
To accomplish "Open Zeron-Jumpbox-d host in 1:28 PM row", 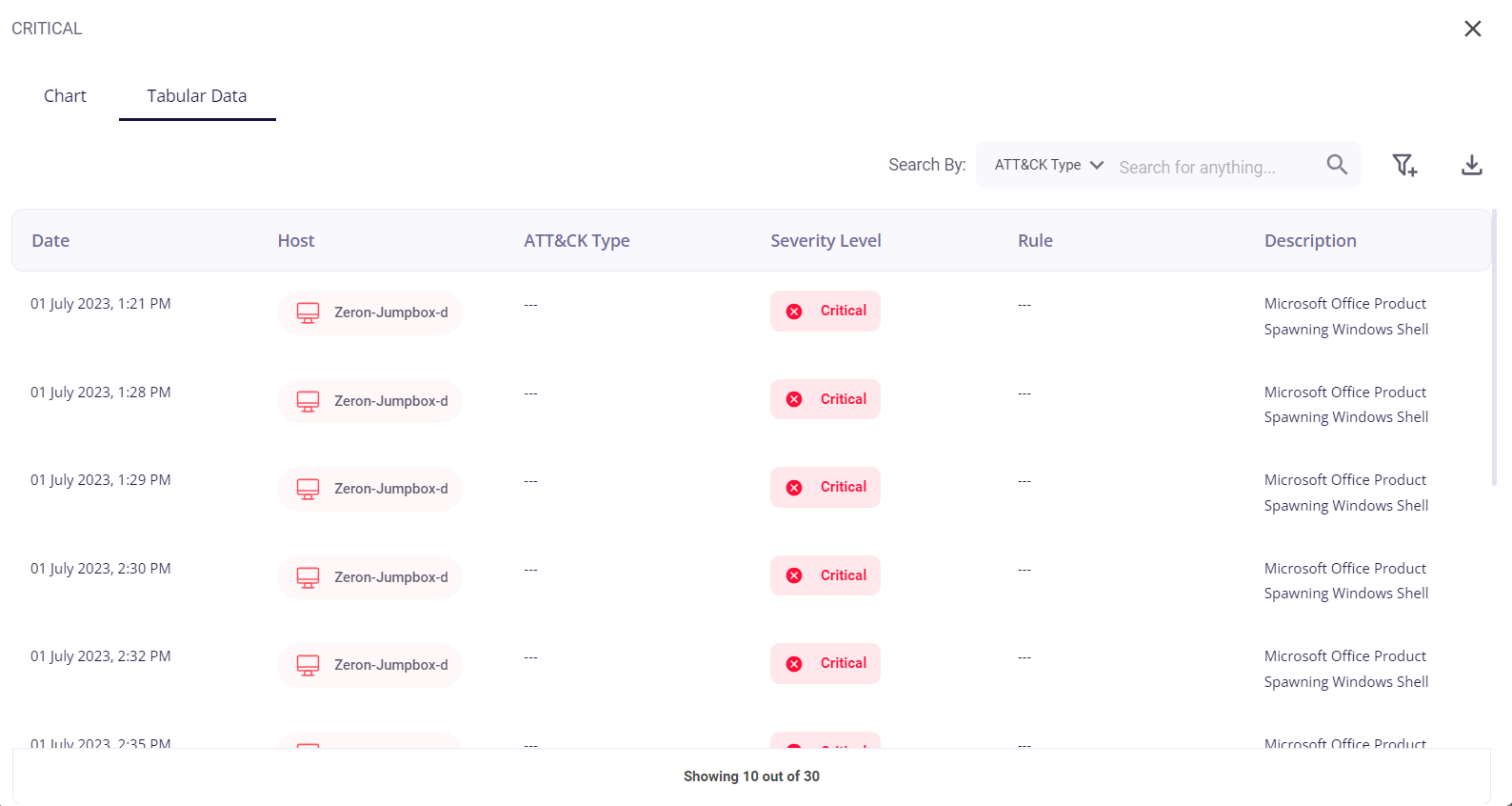I will (370, 401).
